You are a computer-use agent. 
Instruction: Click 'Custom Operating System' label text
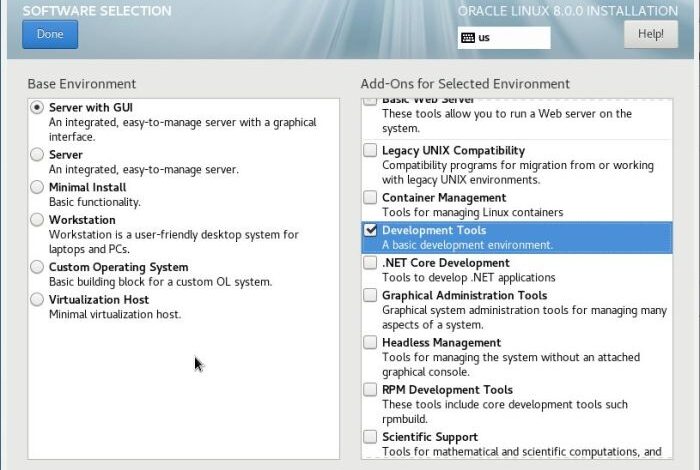pyautogui.click(x=119, y=267)
